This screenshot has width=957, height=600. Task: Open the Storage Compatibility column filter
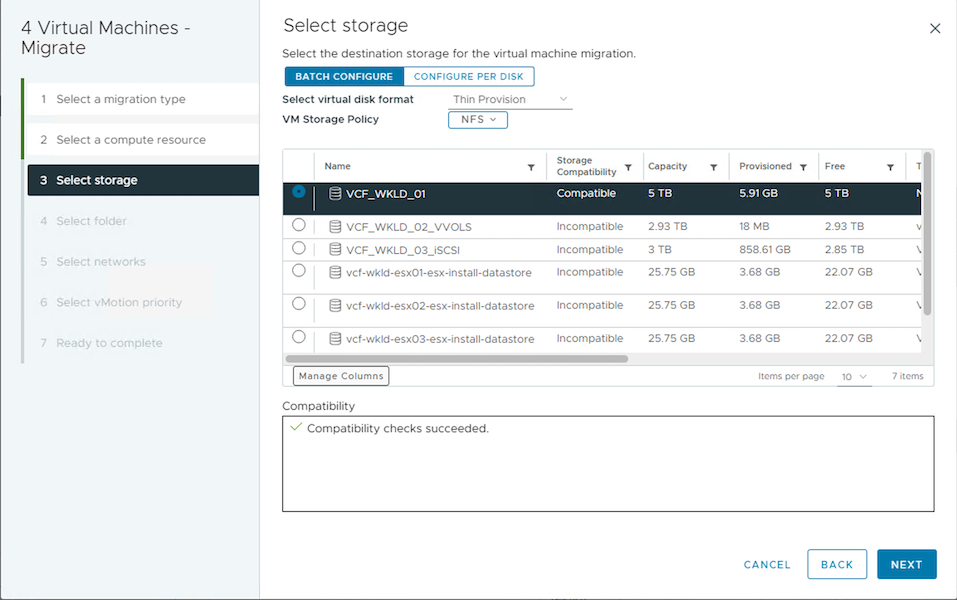(x=628, y=168)
